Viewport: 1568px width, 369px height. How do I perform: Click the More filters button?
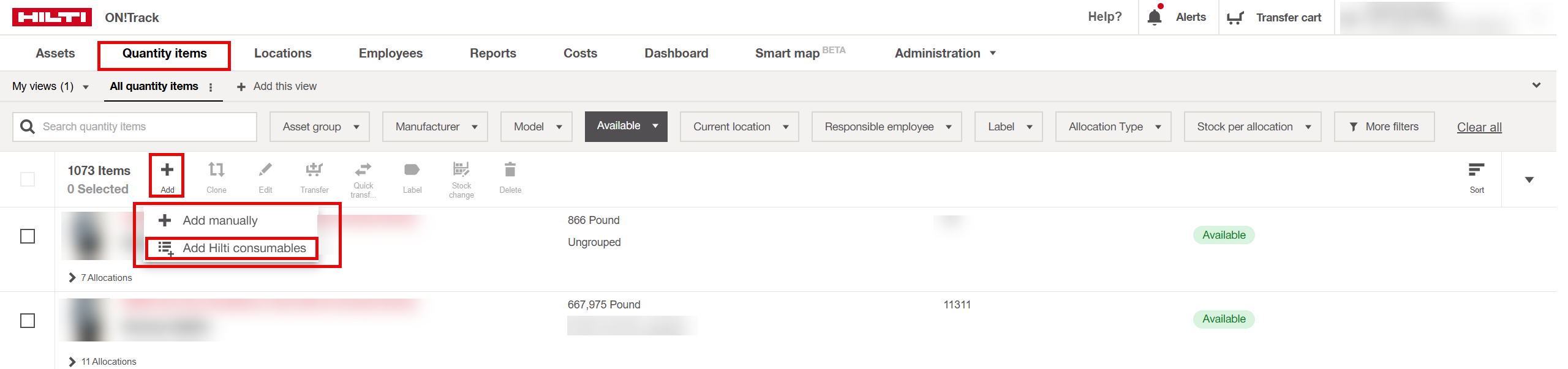pyautogui.click(x=1384, y=127)
